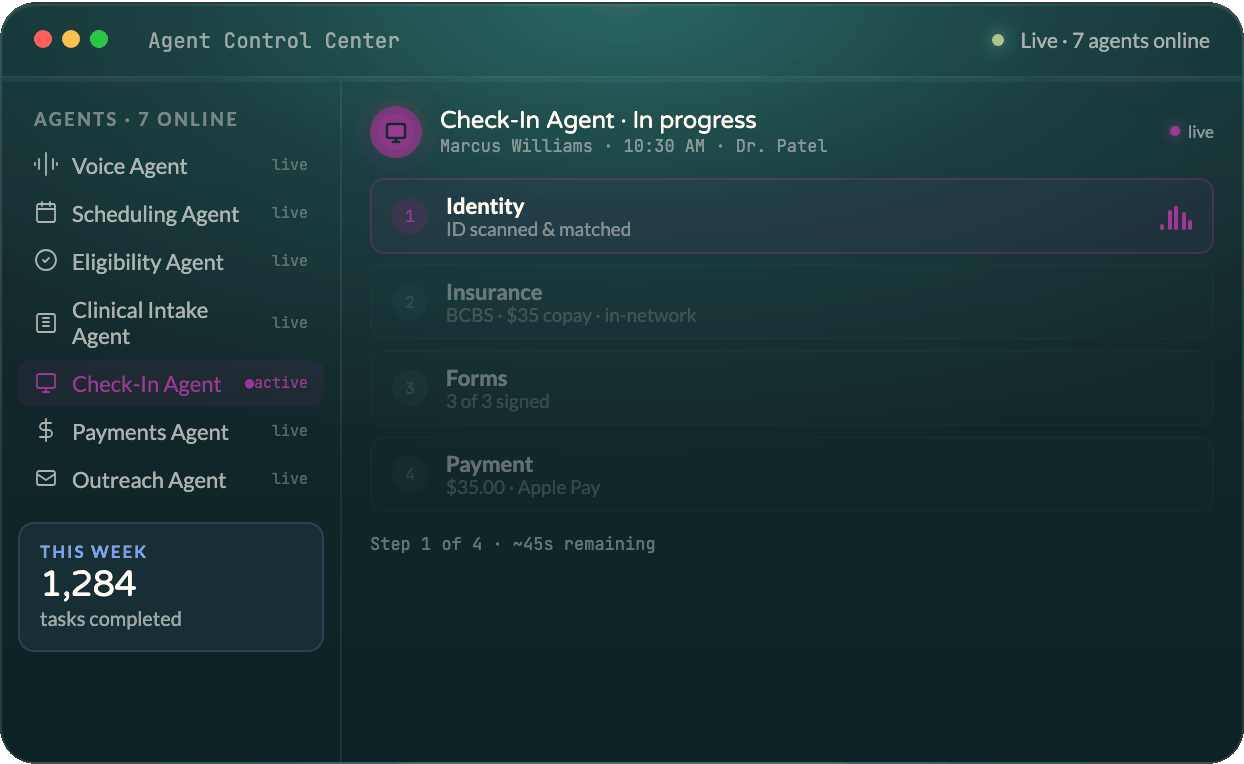Click the Outreach Agent envelope icon

(46, 479)
